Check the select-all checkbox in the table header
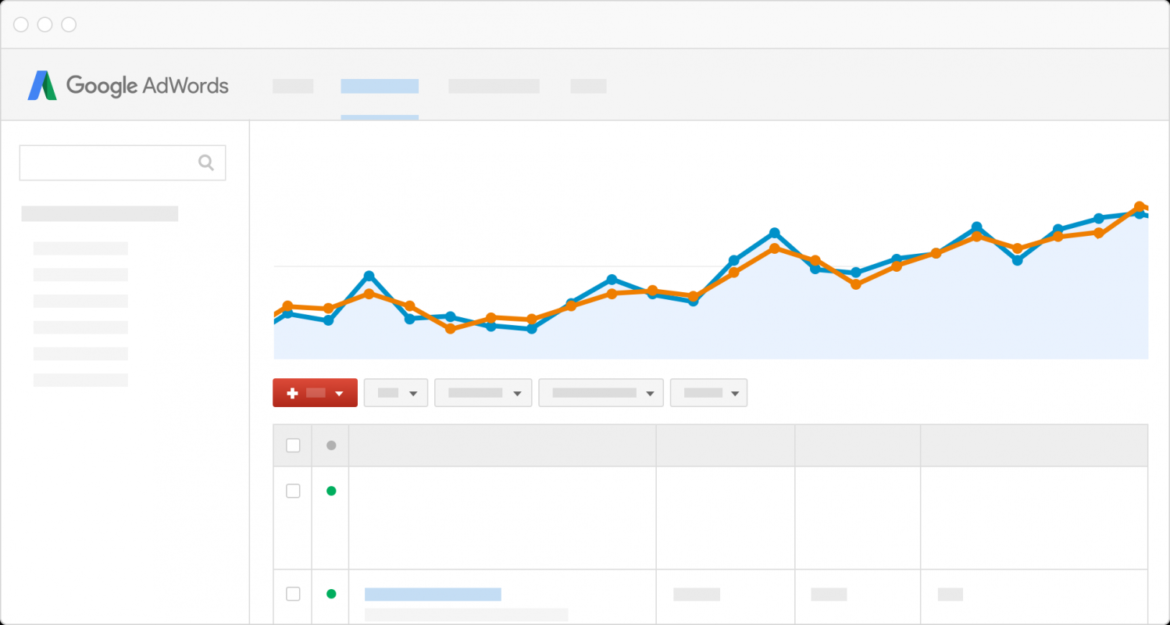 pyautogui.click(x=292, y=445)
